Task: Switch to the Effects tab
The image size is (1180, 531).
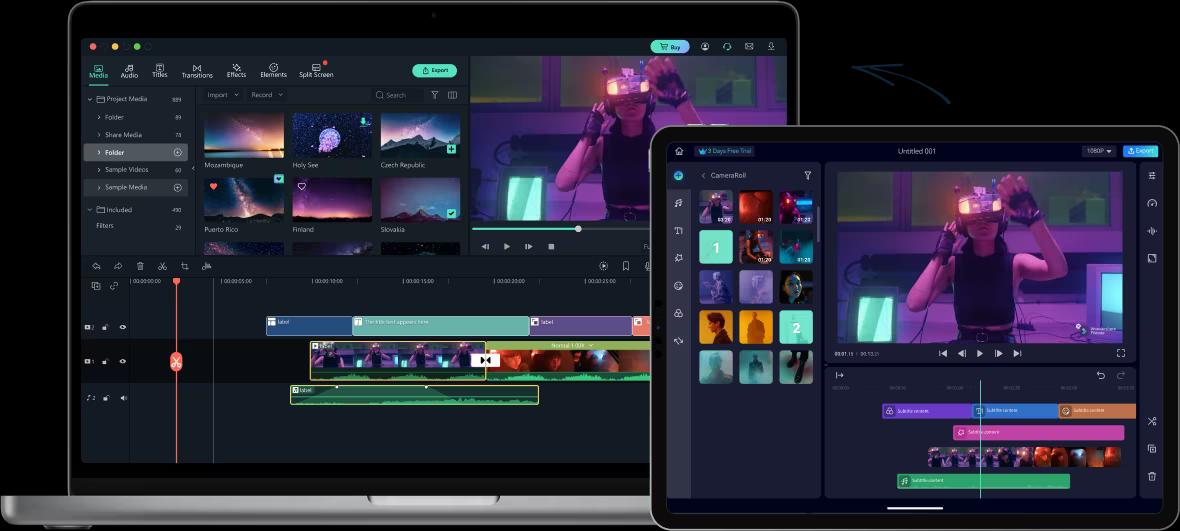Action: pos(236,71)
